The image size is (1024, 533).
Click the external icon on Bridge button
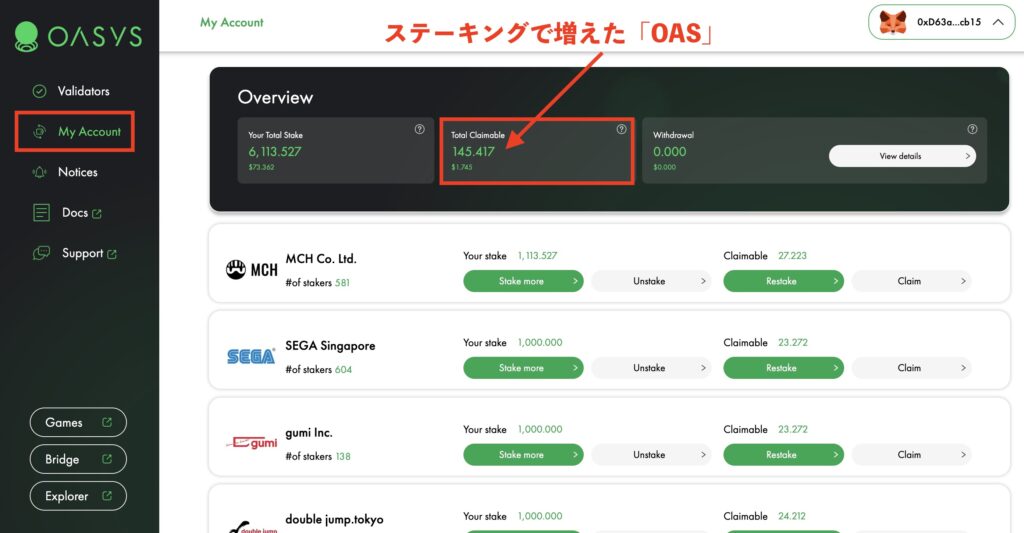[x=107, y=459]
